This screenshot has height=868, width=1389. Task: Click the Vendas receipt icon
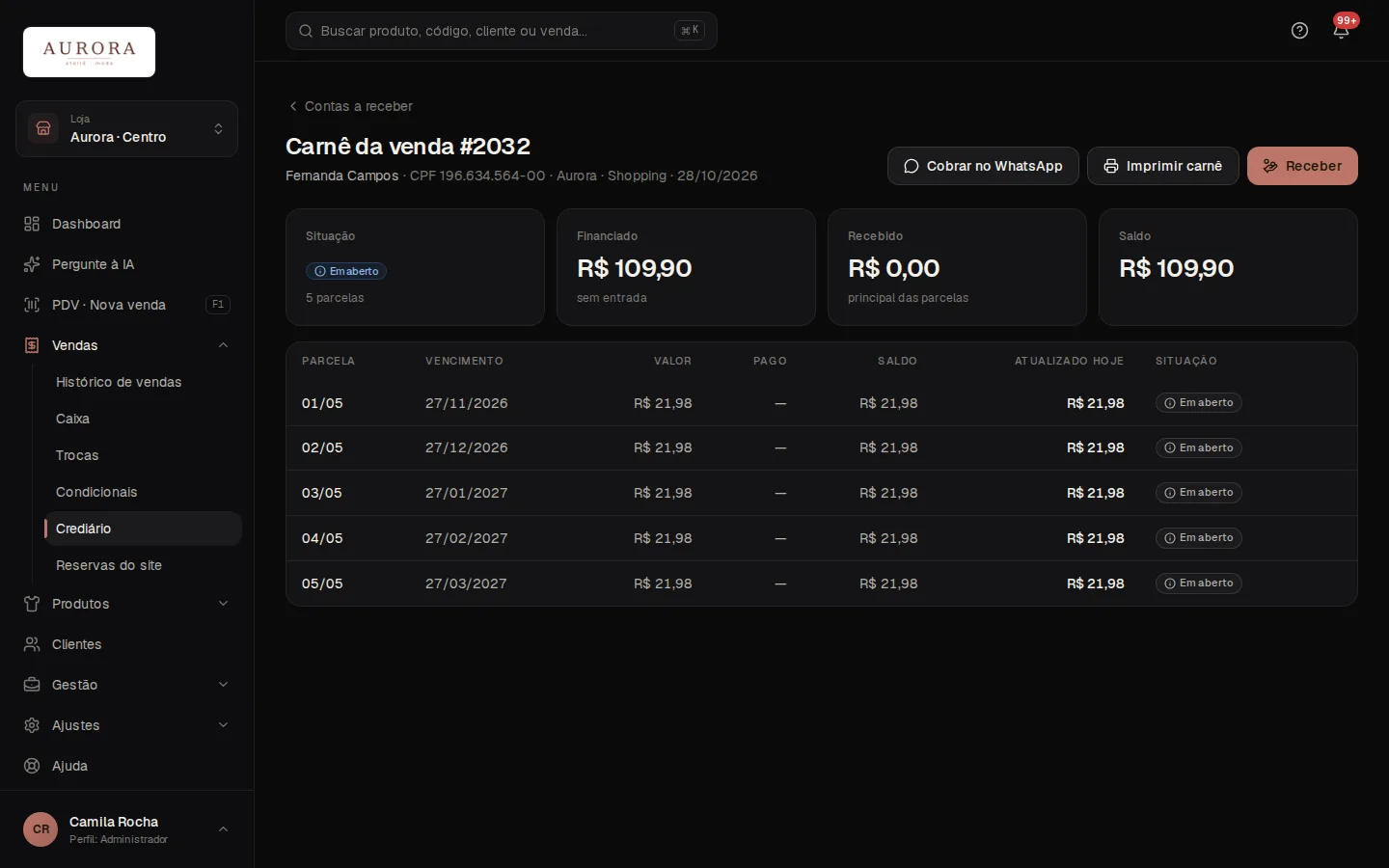tap(32, 345)
